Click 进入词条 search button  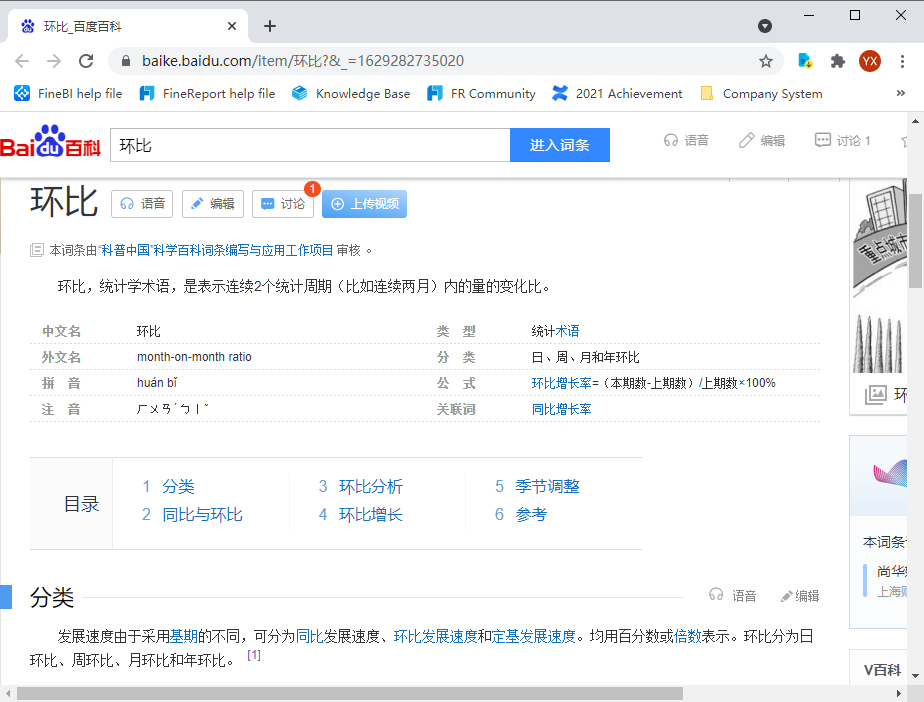(x=559, y=145)
